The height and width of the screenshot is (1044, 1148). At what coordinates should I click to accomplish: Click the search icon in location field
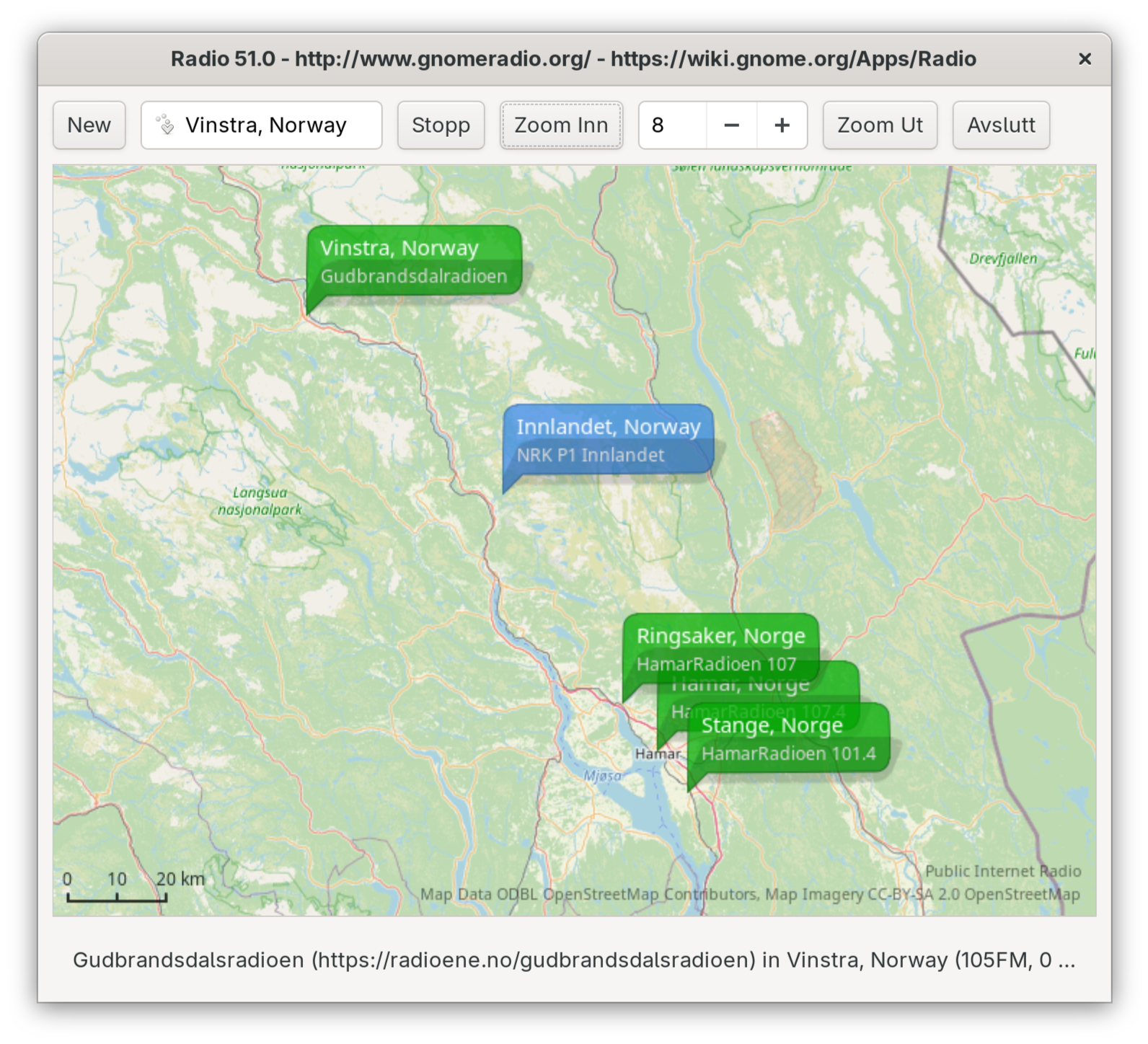click(x=166, y=125)
